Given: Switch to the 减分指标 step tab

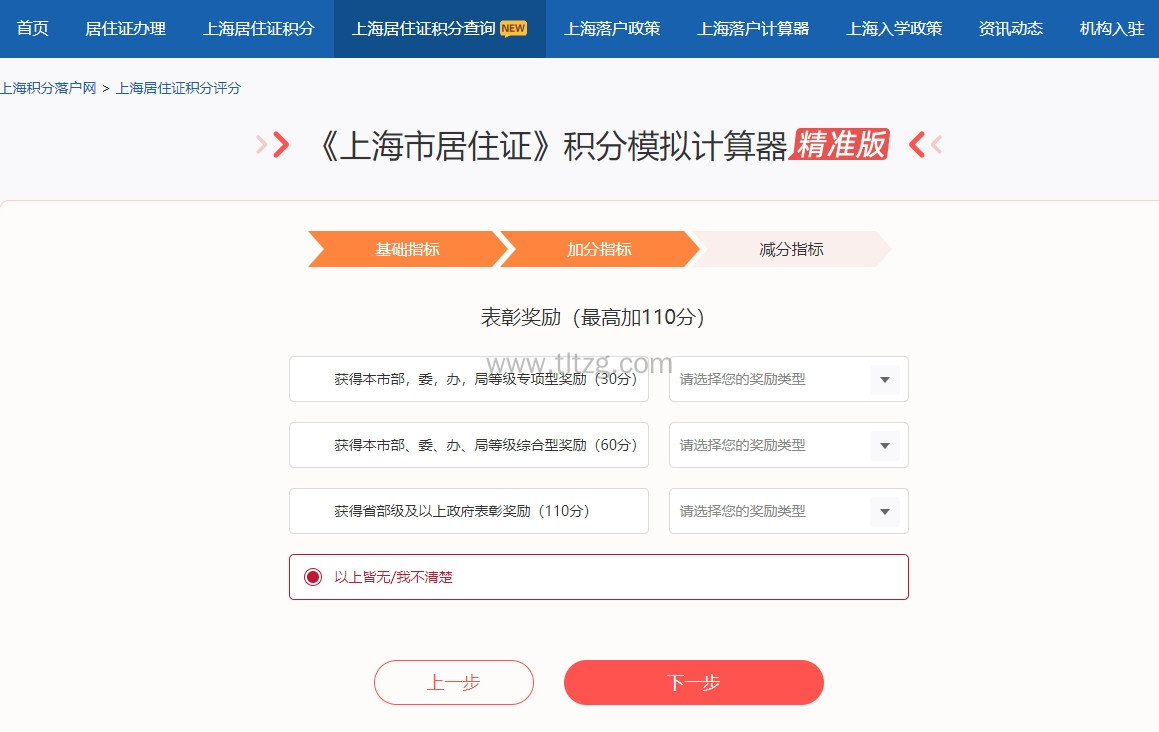Looking at the screenshot, I should (791, 249).
